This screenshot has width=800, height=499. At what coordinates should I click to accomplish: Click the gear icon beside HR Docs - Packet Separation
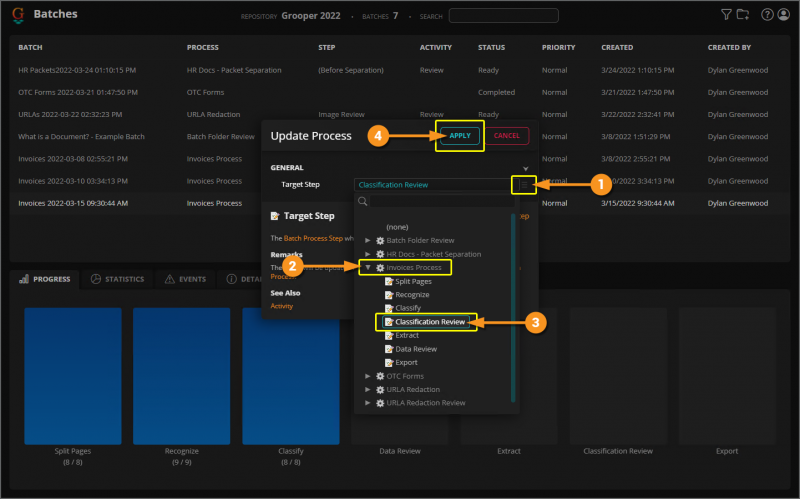pos(380,254)
